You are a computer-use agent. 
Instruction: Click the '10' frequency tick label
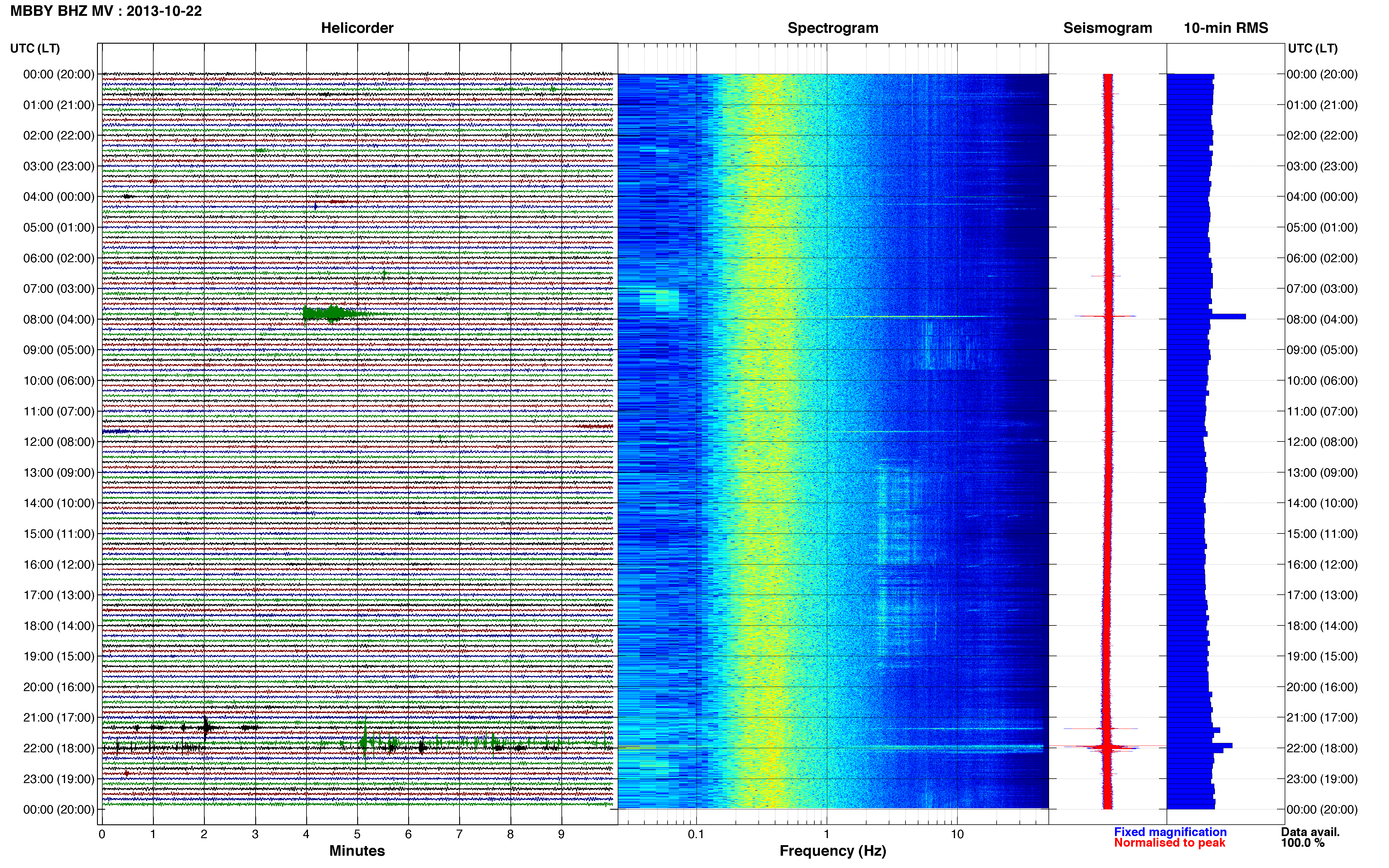(x=957, y=834)
